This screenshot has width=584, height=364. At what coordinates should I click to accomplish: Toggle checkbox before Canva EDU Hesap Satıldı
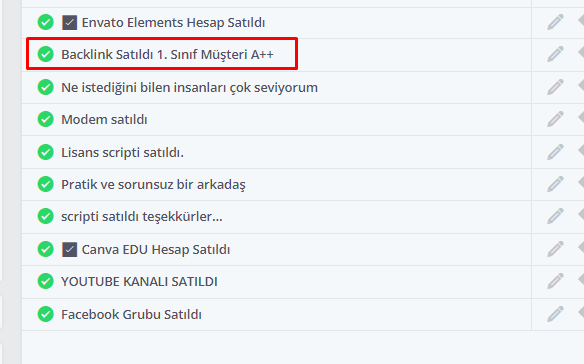pyautogui.click(x=70, y=249)
